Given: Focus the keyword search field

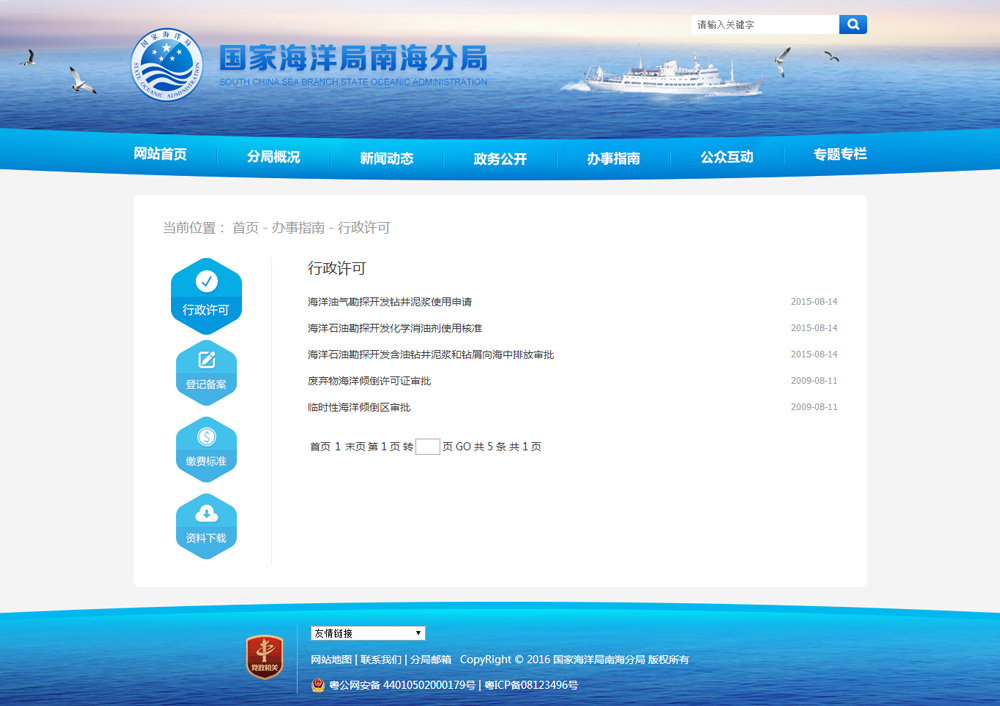Looking at the screenshot, I should [x=764, y=24].
